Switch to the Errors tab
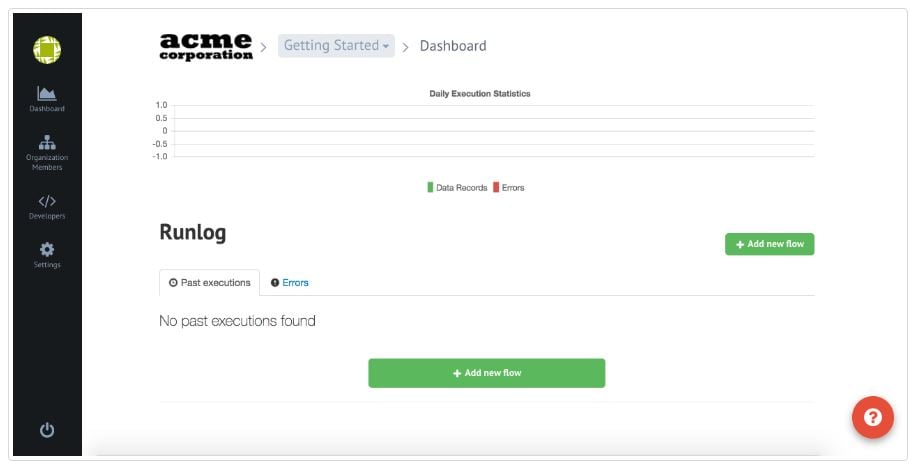Viewport: 914px width, 466px height. tap(290, 282)
